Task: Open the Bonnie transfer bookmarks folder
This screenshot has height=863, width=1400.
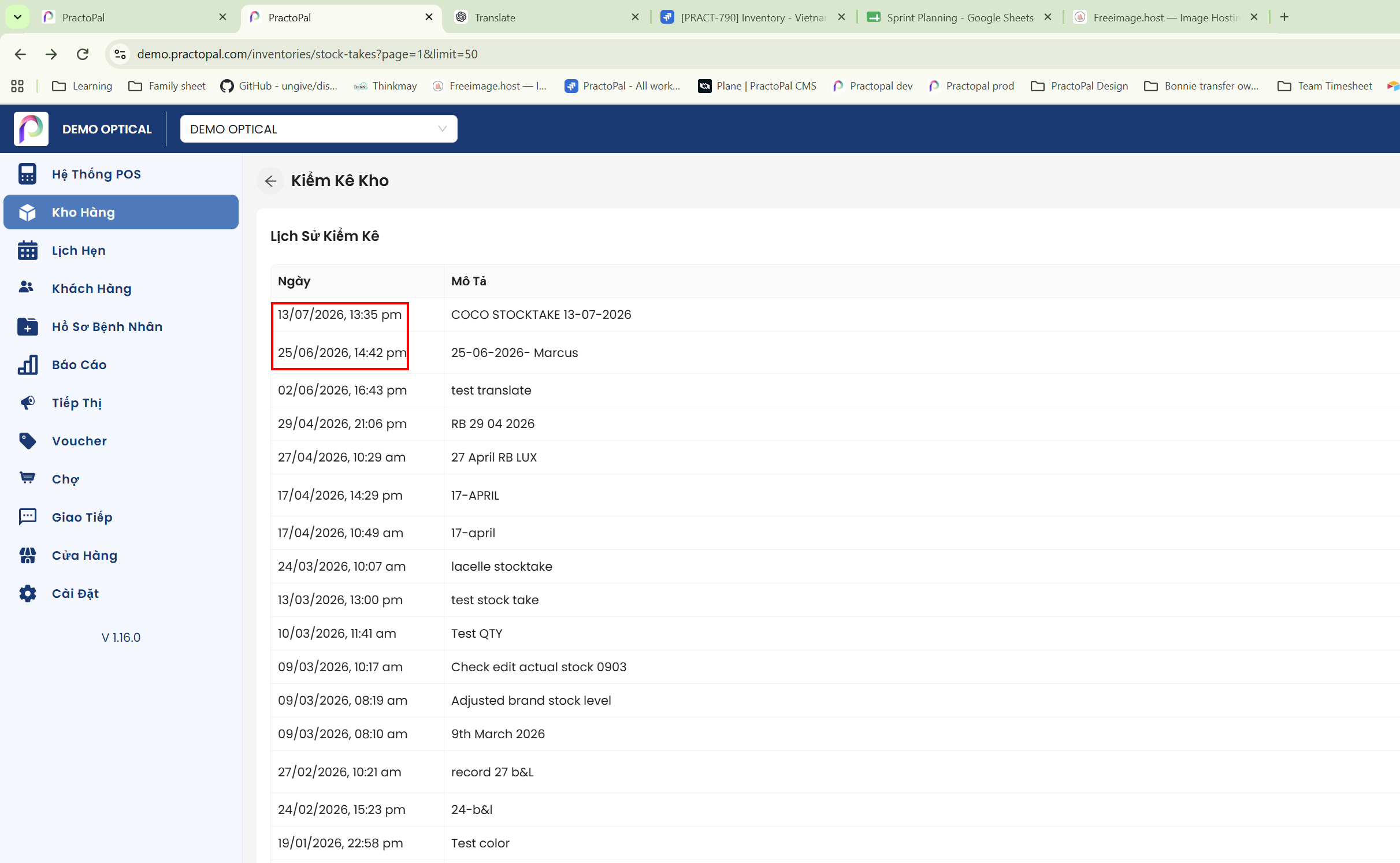Action: point(1202,86)
